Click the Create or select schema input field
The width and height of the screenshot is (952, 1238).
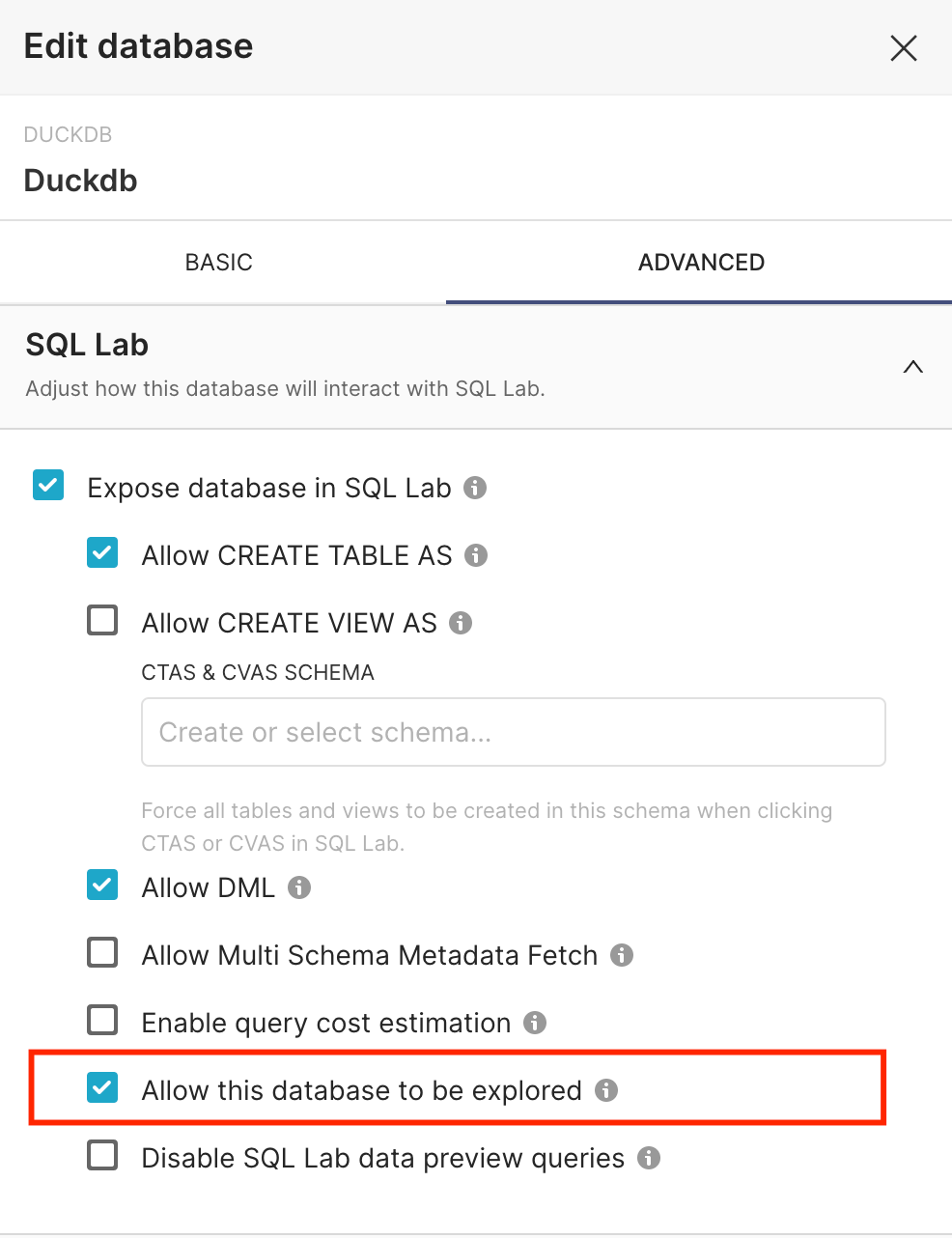[513, 732]
